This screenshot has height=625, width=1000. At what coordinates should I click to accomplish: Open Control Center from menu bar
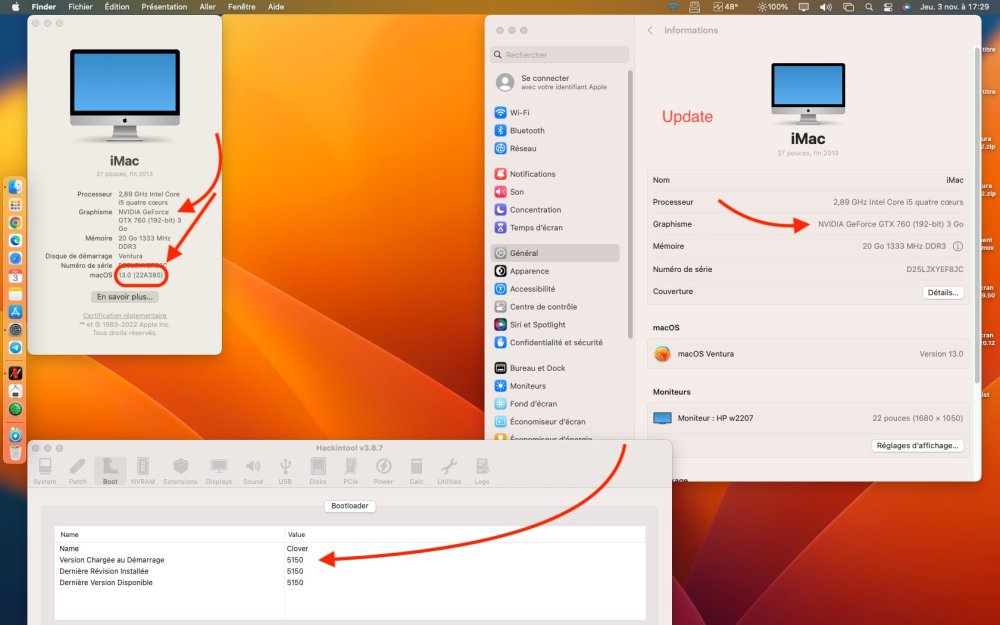888,6
